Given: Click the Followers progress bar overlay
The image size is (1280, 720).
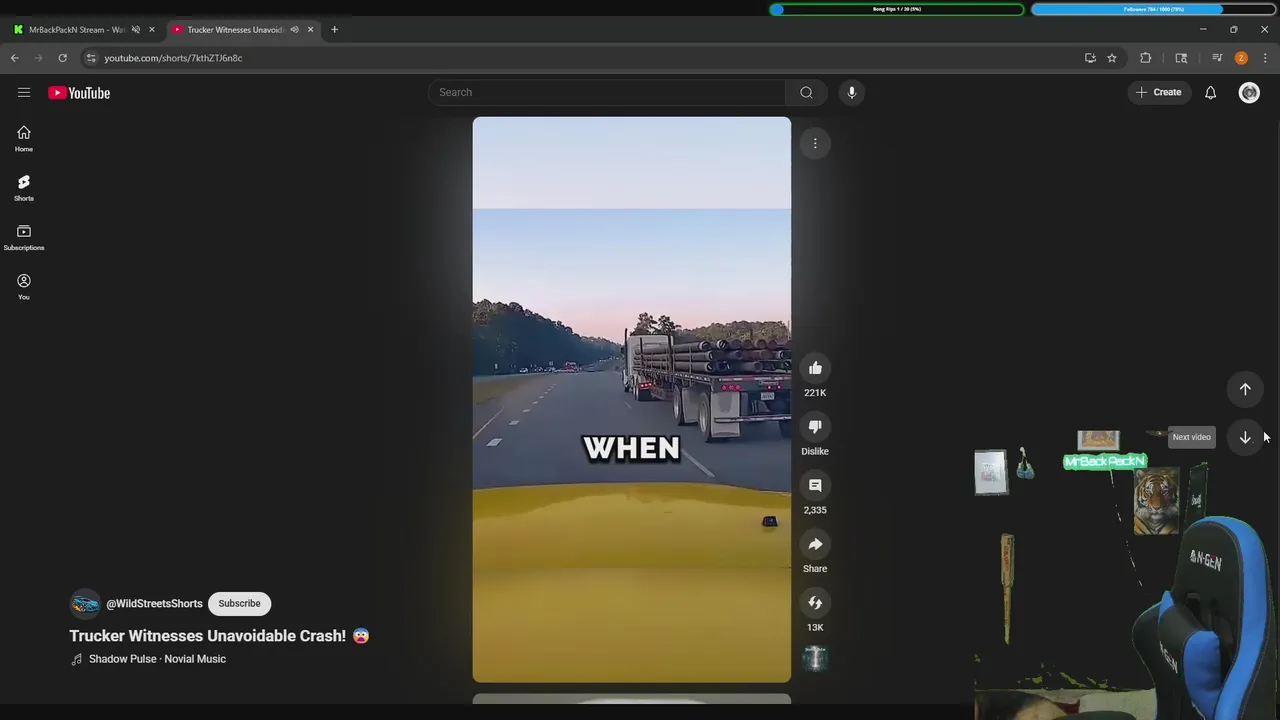Looking at the screenshot, I should click(1154, 9).
